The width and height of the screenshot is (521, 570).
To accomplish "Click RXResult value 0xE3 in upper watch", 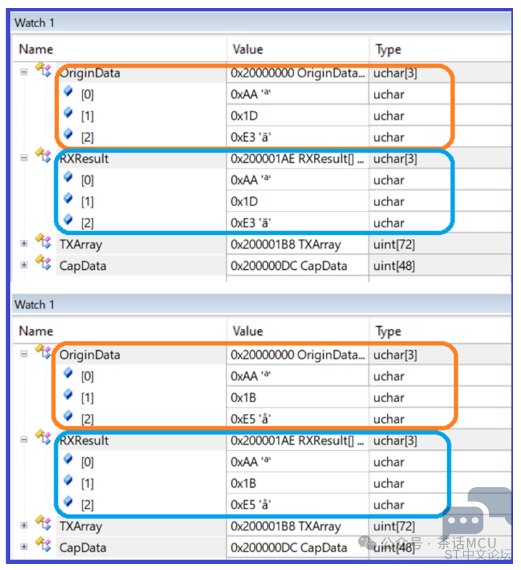I will (251, 223).
